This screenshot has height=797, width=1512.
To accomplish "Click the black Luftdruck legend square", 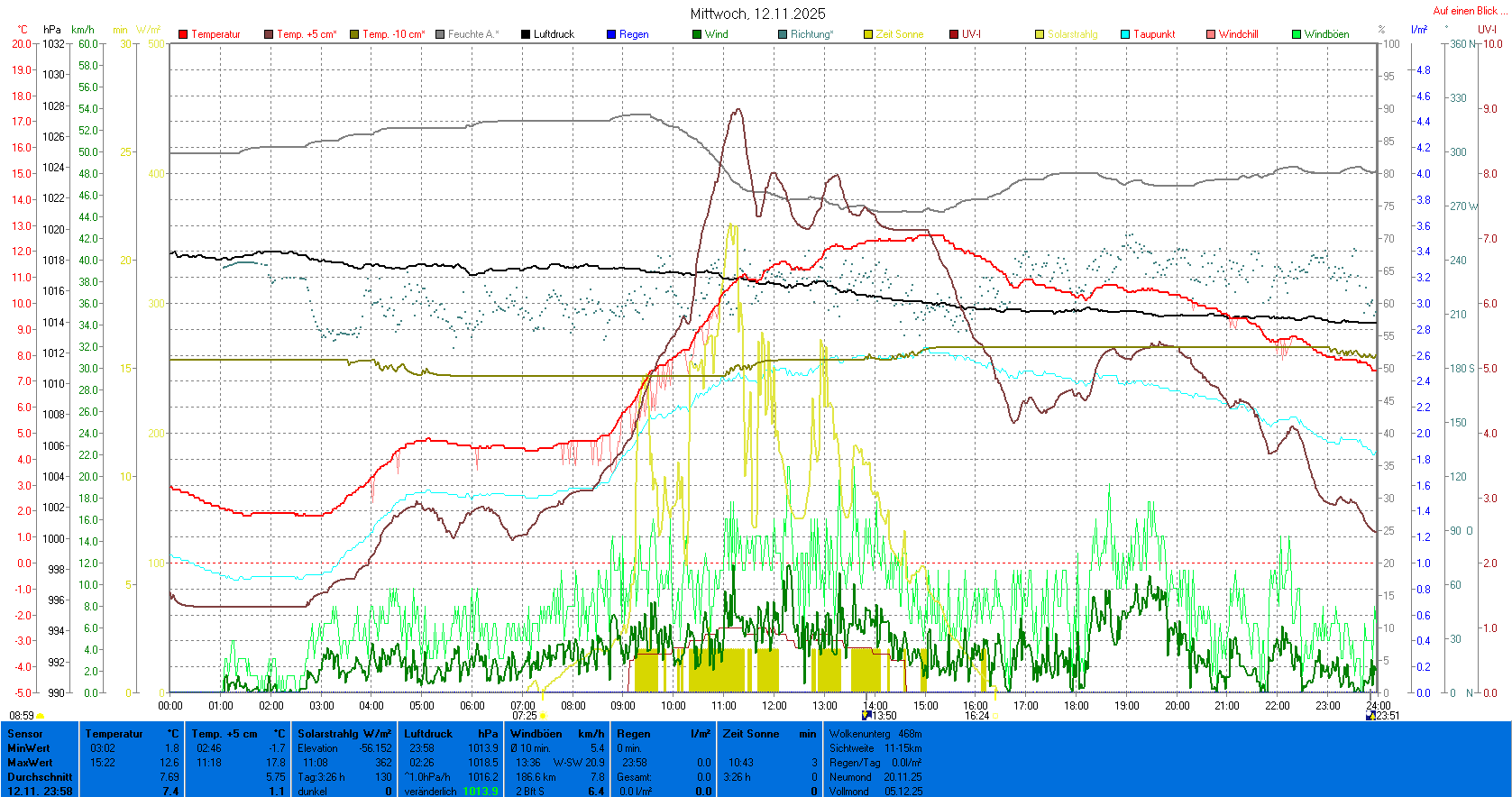I will point(526,34).
